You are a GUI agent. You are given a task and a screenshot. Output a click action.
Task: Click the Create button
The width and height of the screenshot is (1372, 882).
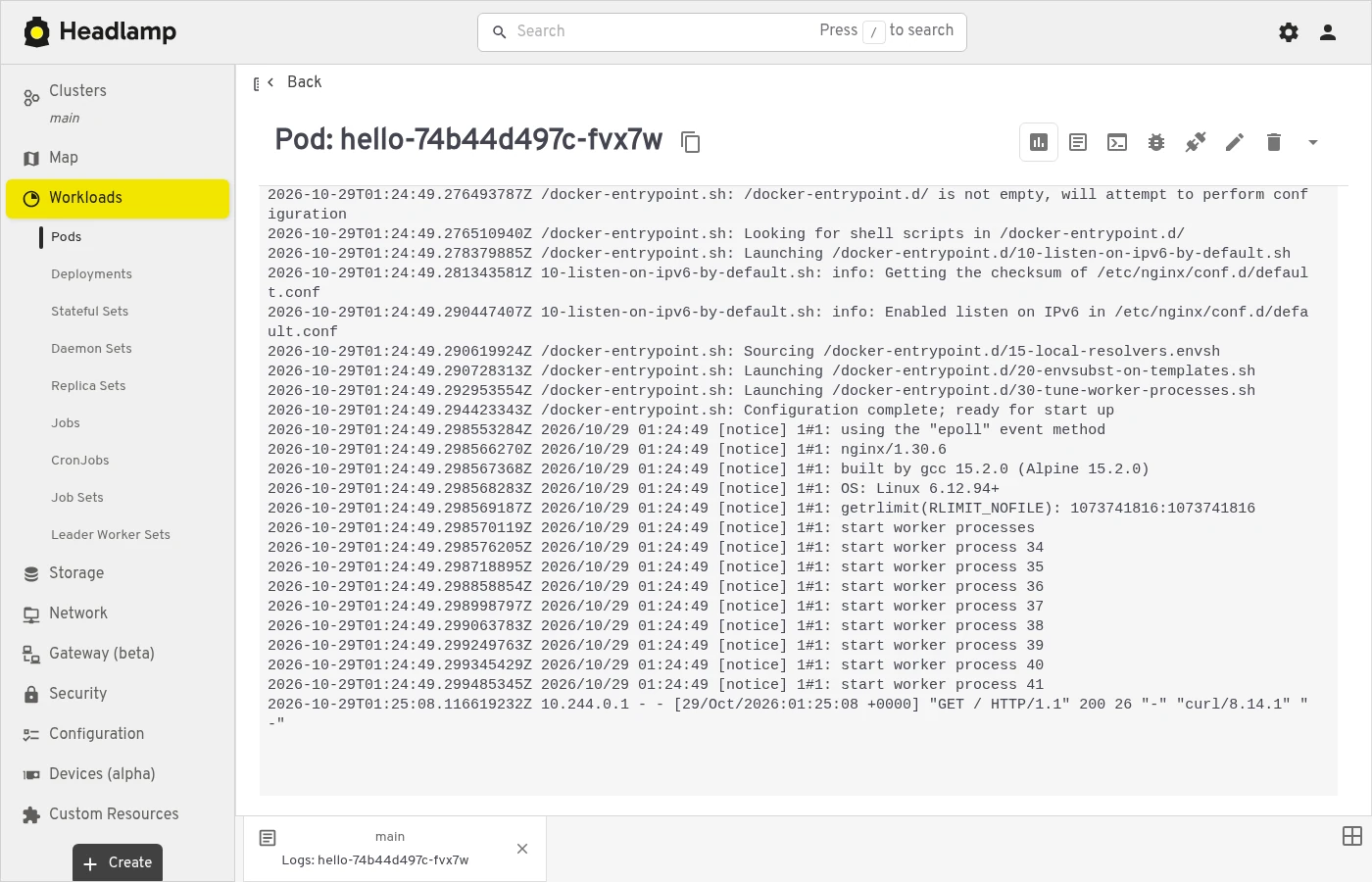click(x=118, y=862)
